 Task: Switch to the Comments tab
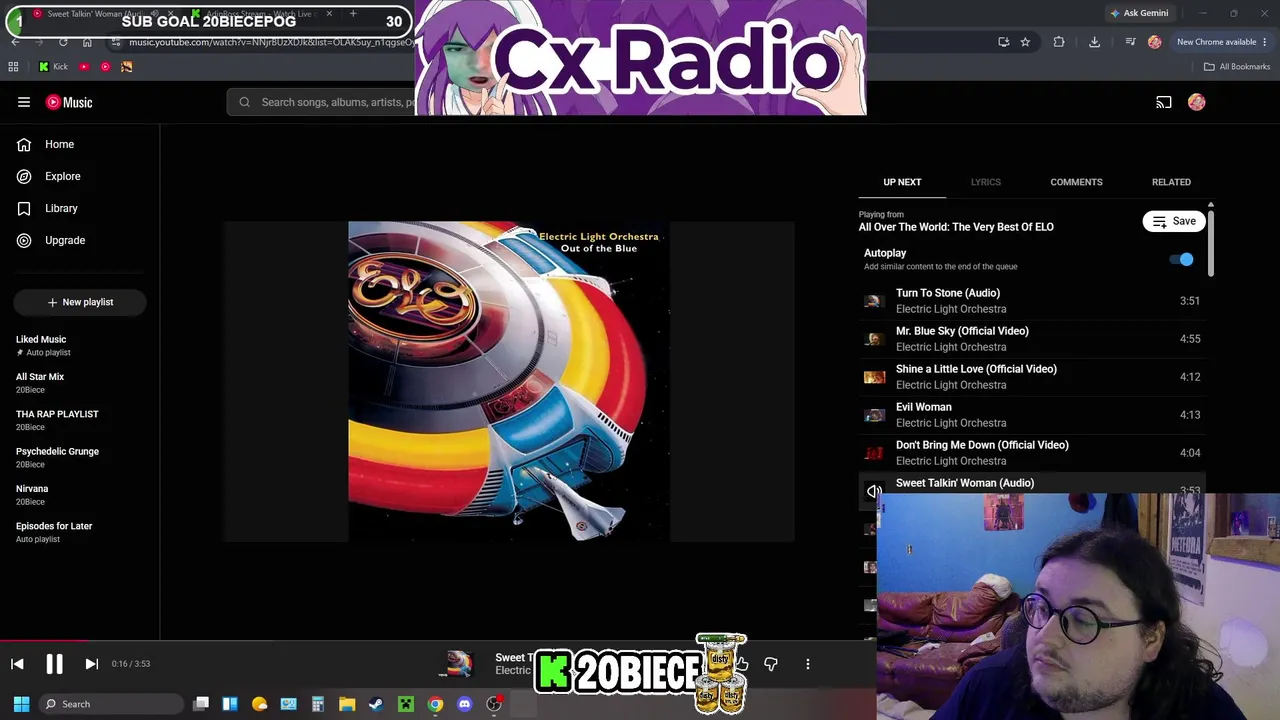[1076, 182]
